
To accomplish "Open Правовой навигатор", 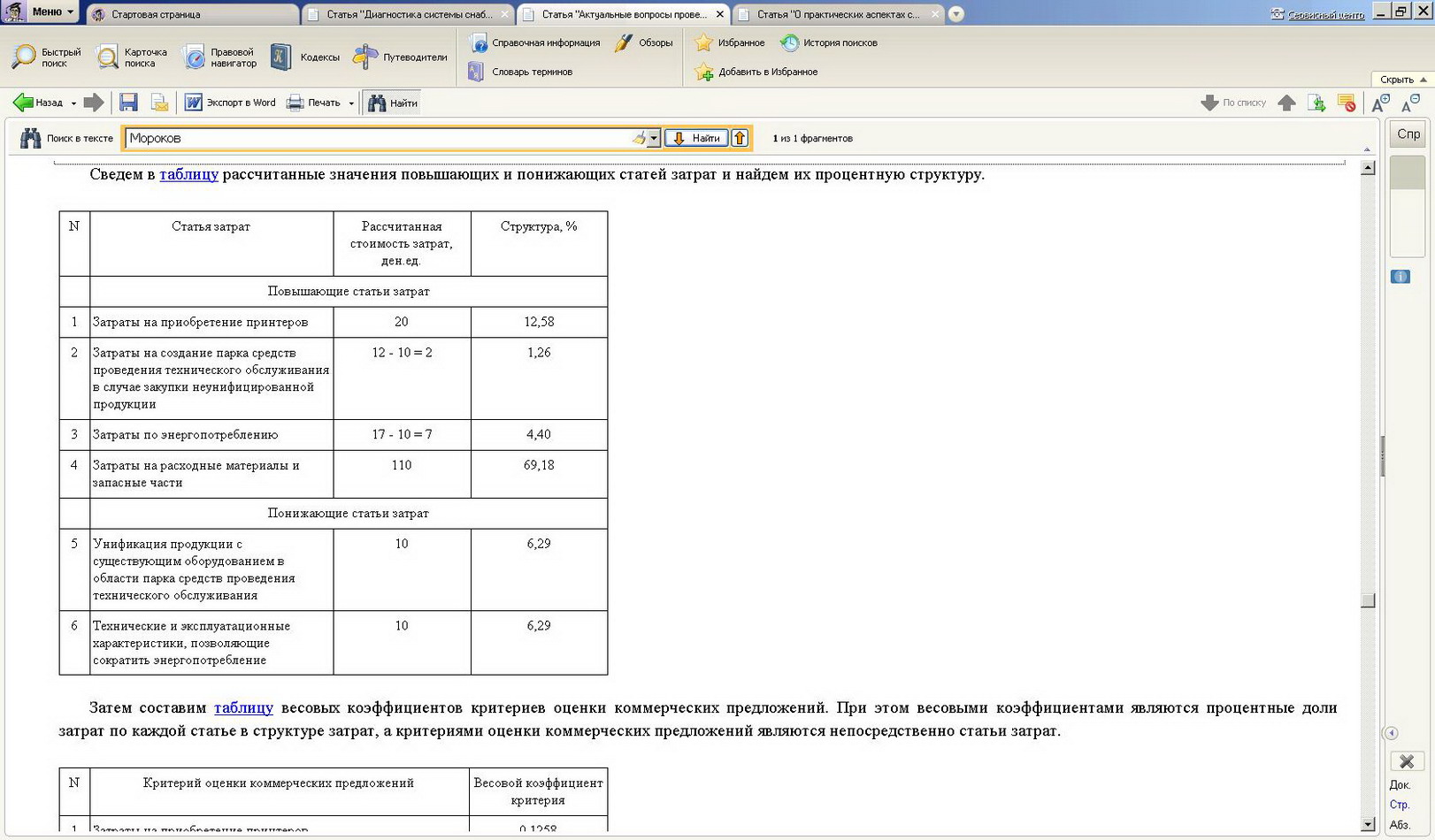I will pyautogui.click(x=219, y=57).
